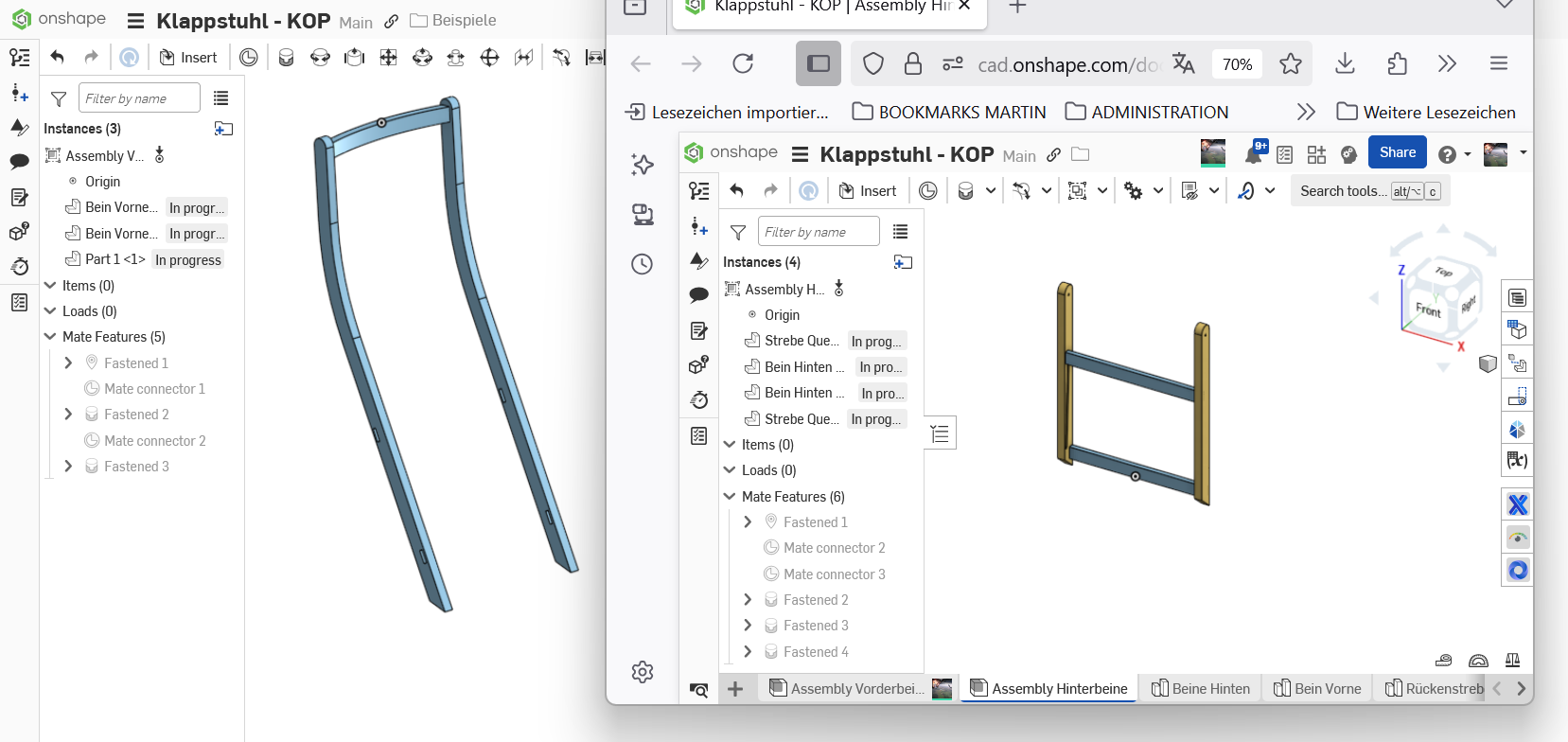Select the Assembly Hinterbeine tab
This screenshot has height=742, width=1568.
[1049, 689]
